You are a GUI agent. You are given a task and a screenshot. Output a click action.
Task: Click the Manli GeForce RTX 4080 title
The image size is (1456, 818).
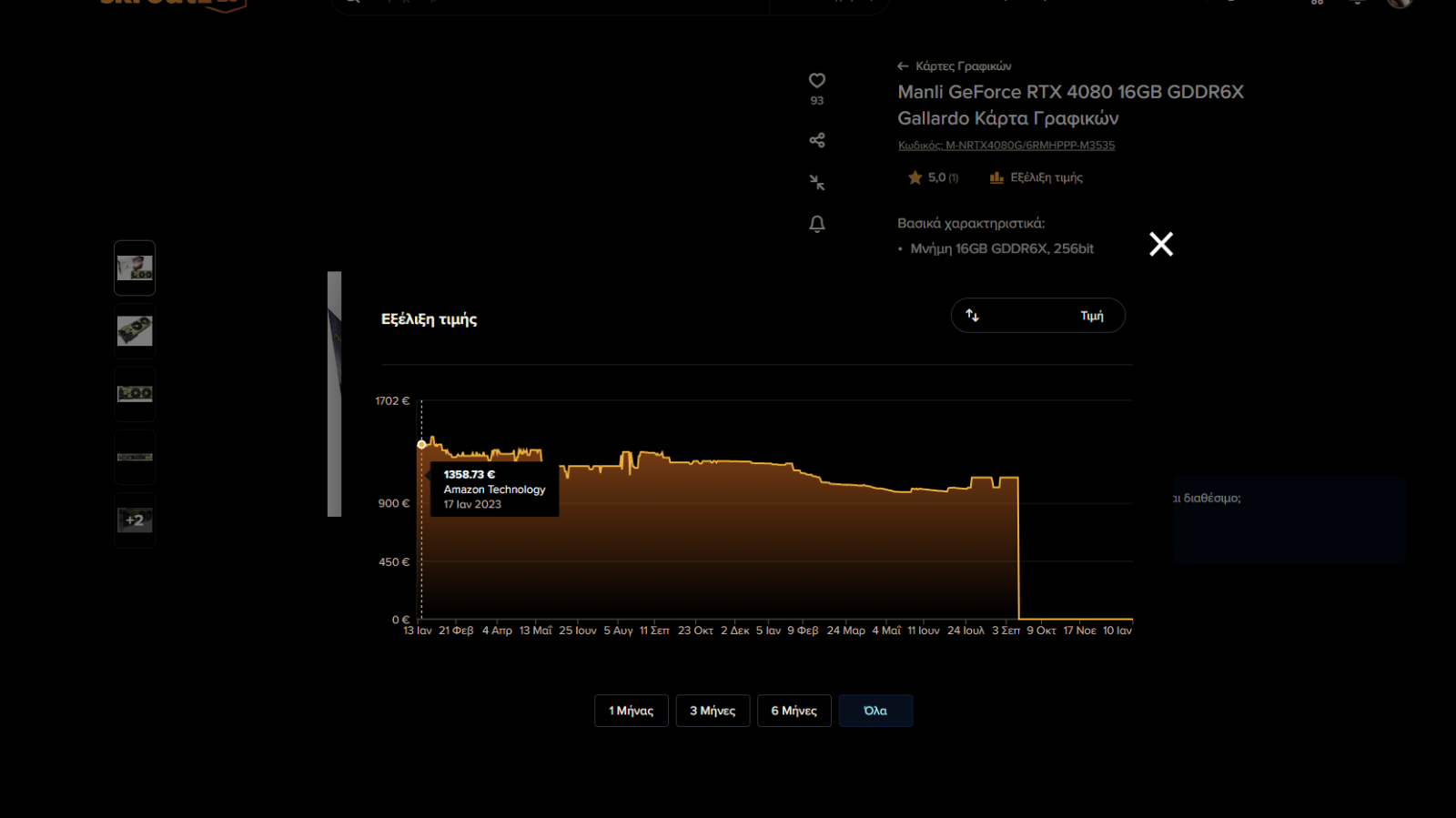[x=1070, y=105]
